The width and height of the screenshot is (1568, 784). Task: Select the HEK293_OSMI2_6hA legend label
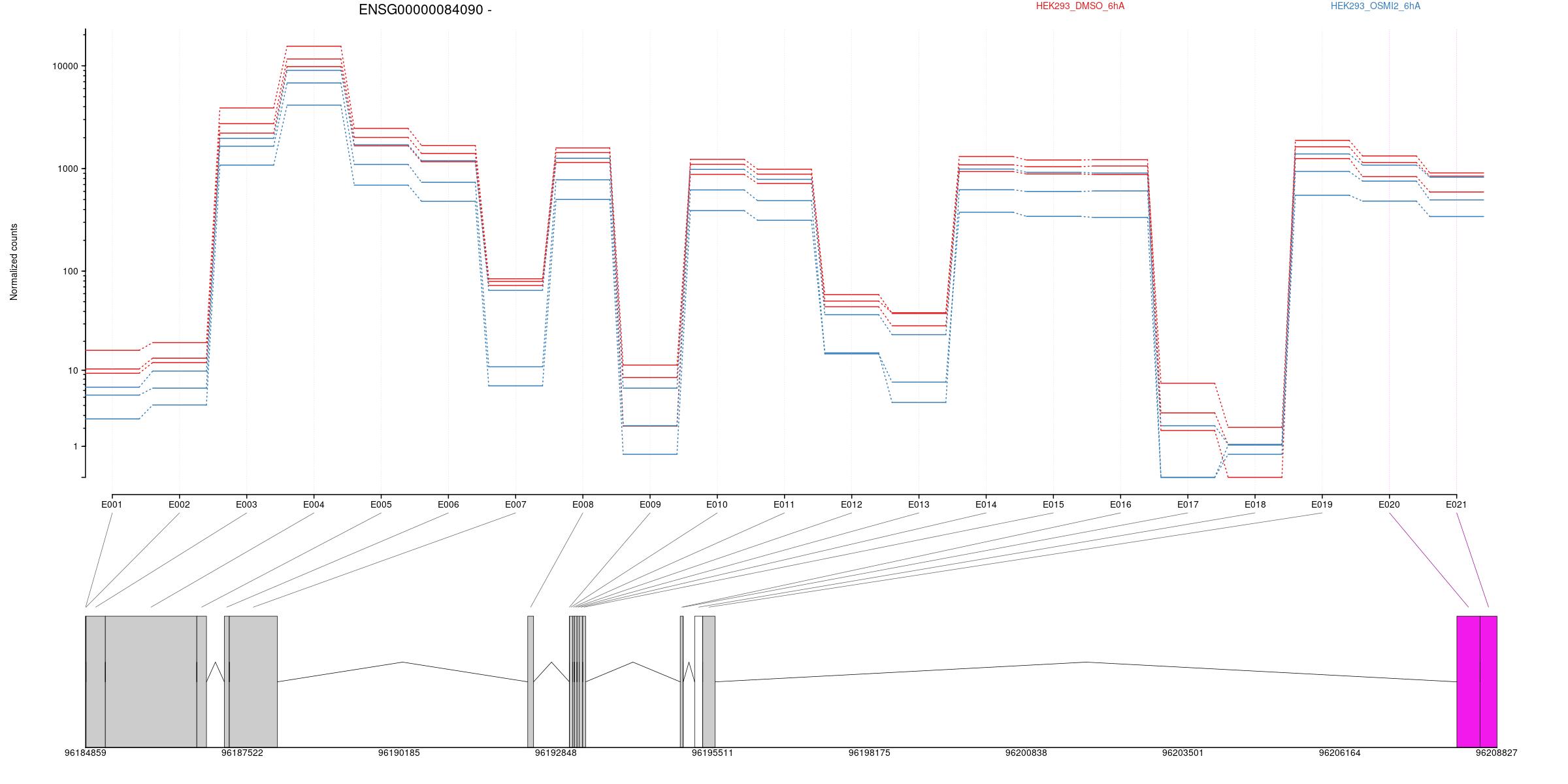pyautogui.click(x=1375, y=6)
